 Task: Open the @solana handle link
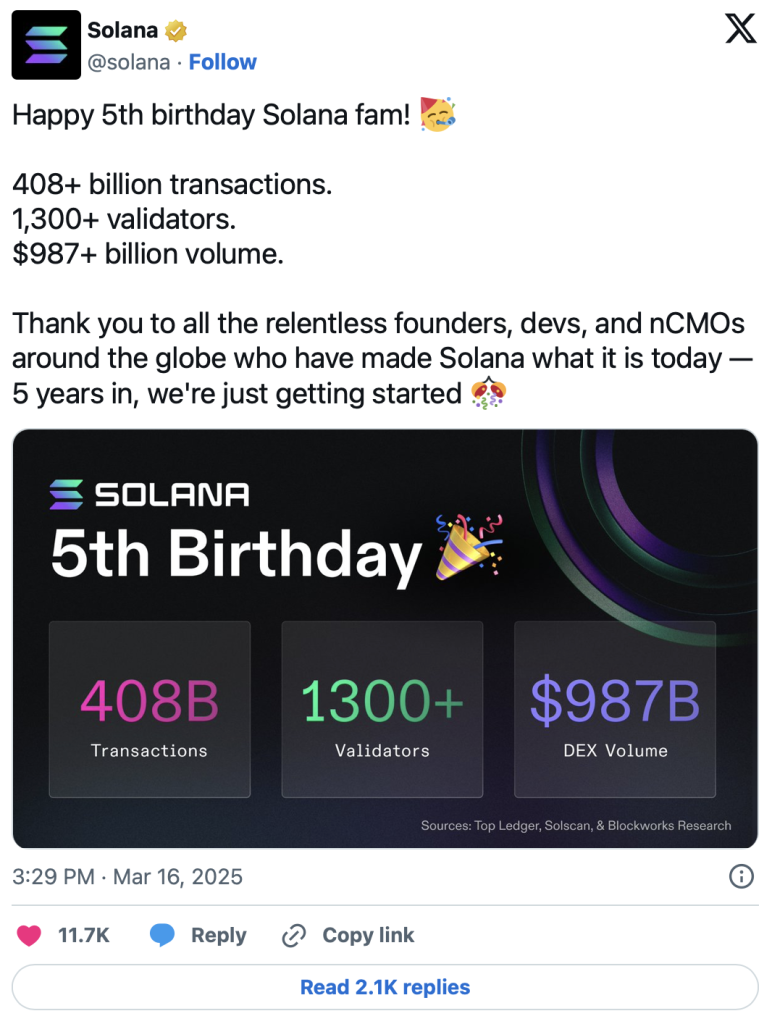tap(129, 62)
